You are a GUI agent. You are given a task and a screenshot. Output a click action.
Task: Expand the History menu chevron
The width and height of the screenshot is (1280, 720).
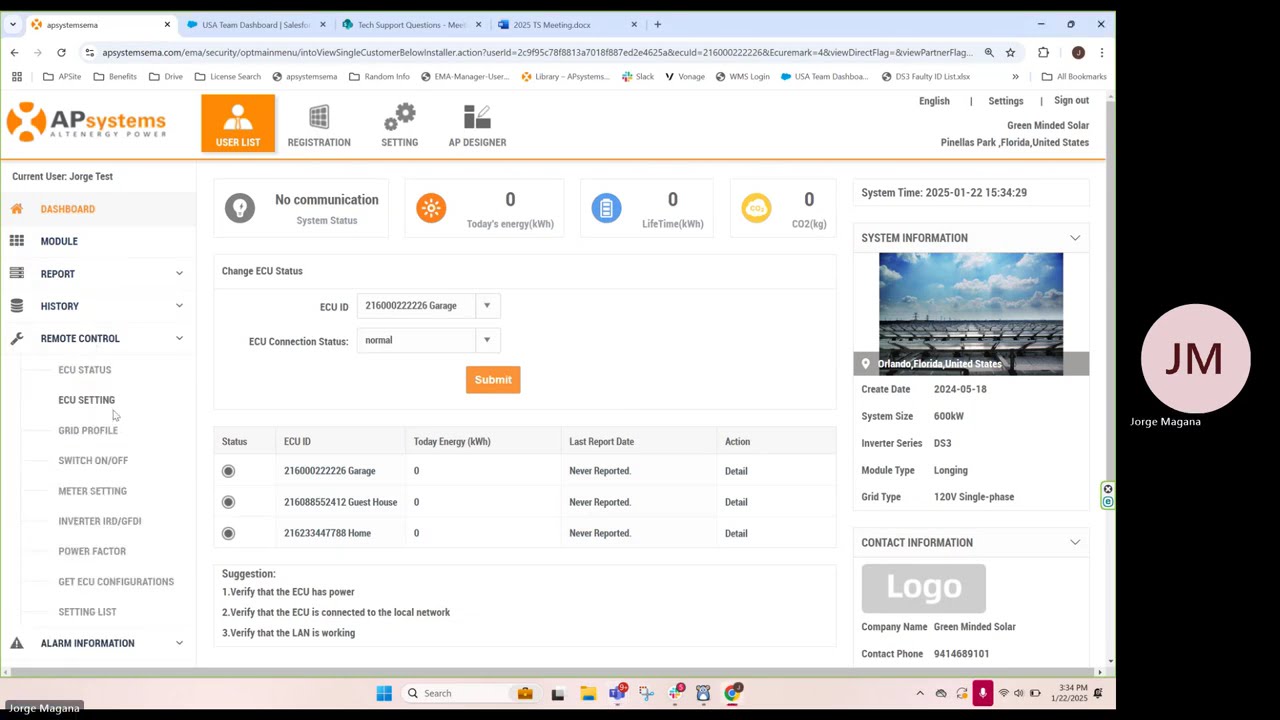click(179, 306)
